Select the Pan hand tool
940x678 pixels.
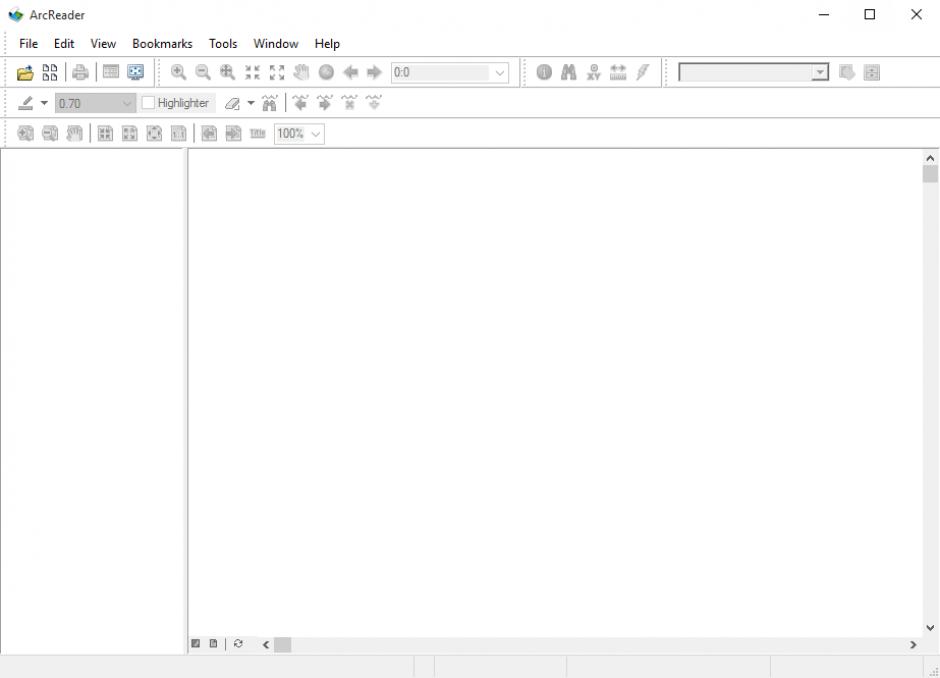pyautogui.click(x=301, y=72)
